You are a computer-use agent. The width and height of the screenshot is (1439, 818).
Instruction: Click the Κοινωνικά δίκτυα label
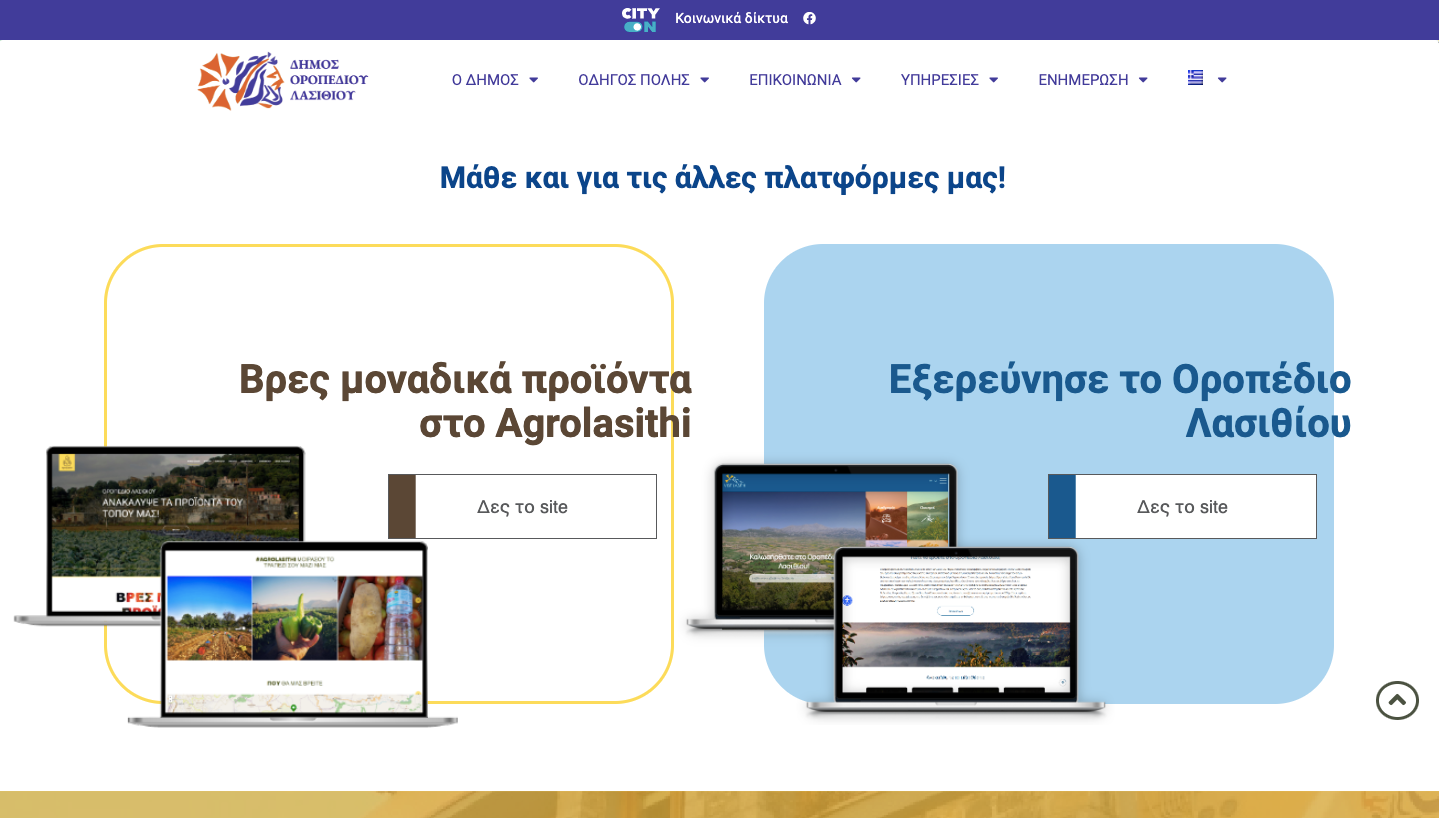[x=731, y=18]
